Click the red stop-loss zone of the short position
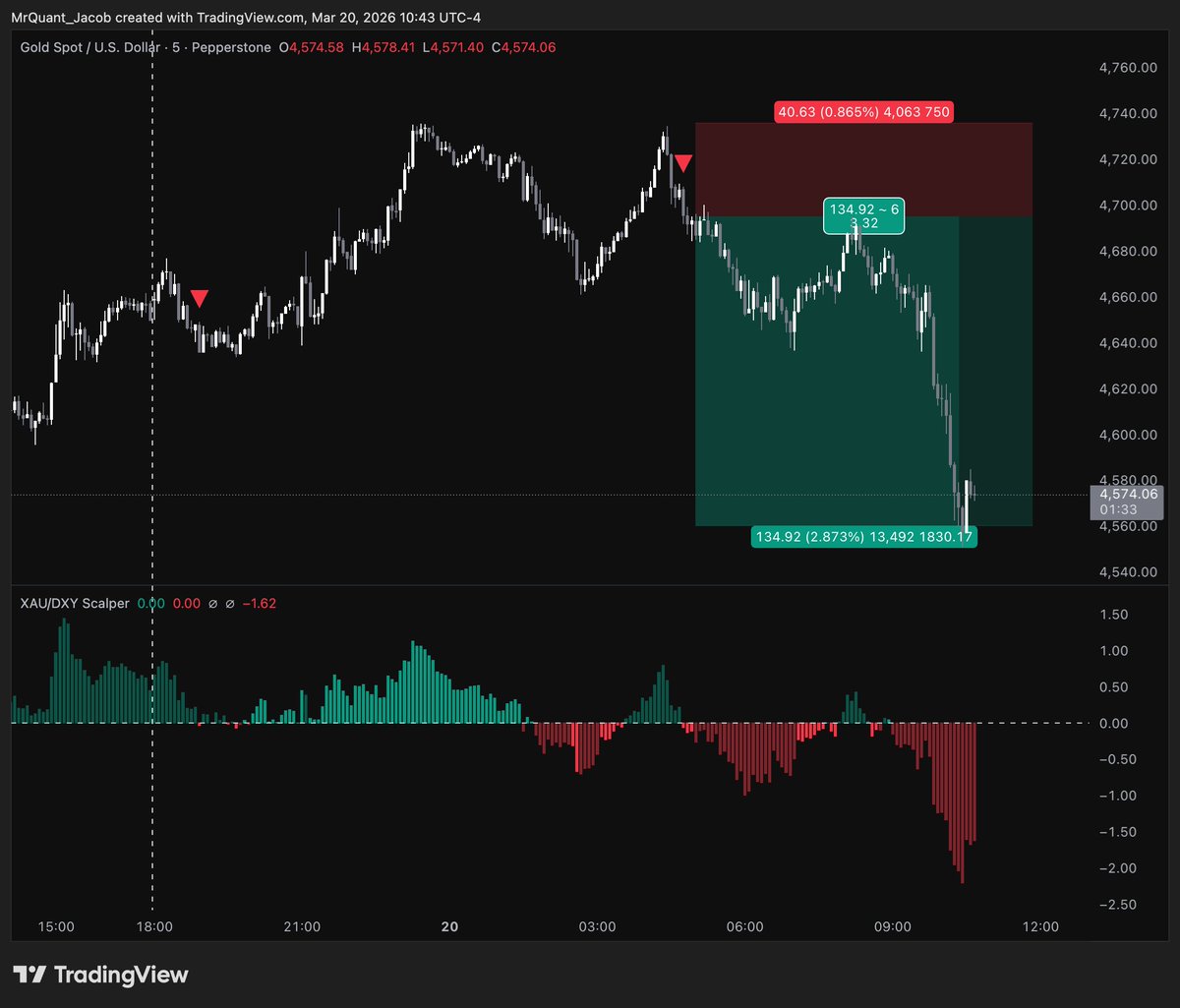 (864, 169)
